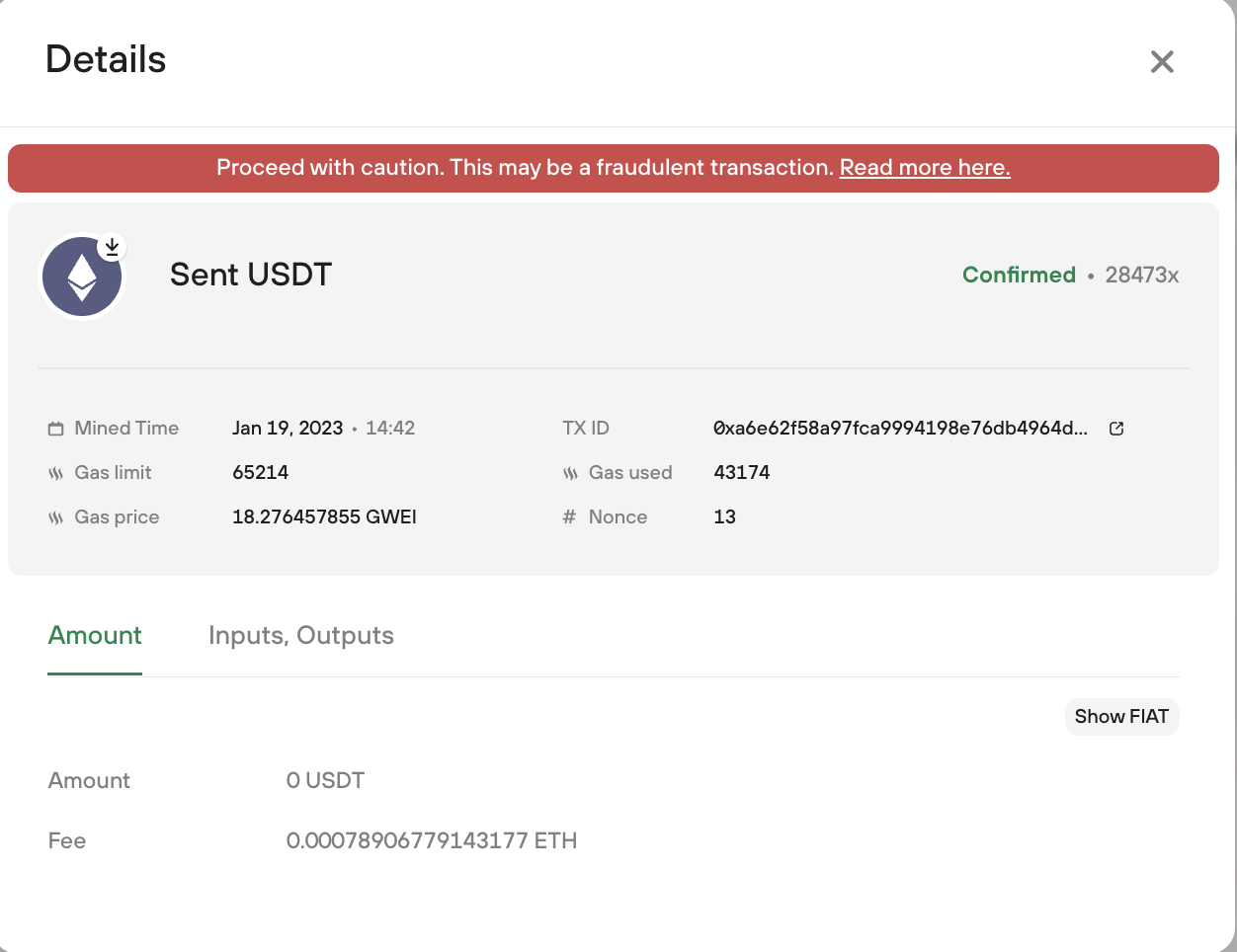Close the Details dialog with X
The height and width of the screenshot is (952, 1237).
pos(1162,61)
